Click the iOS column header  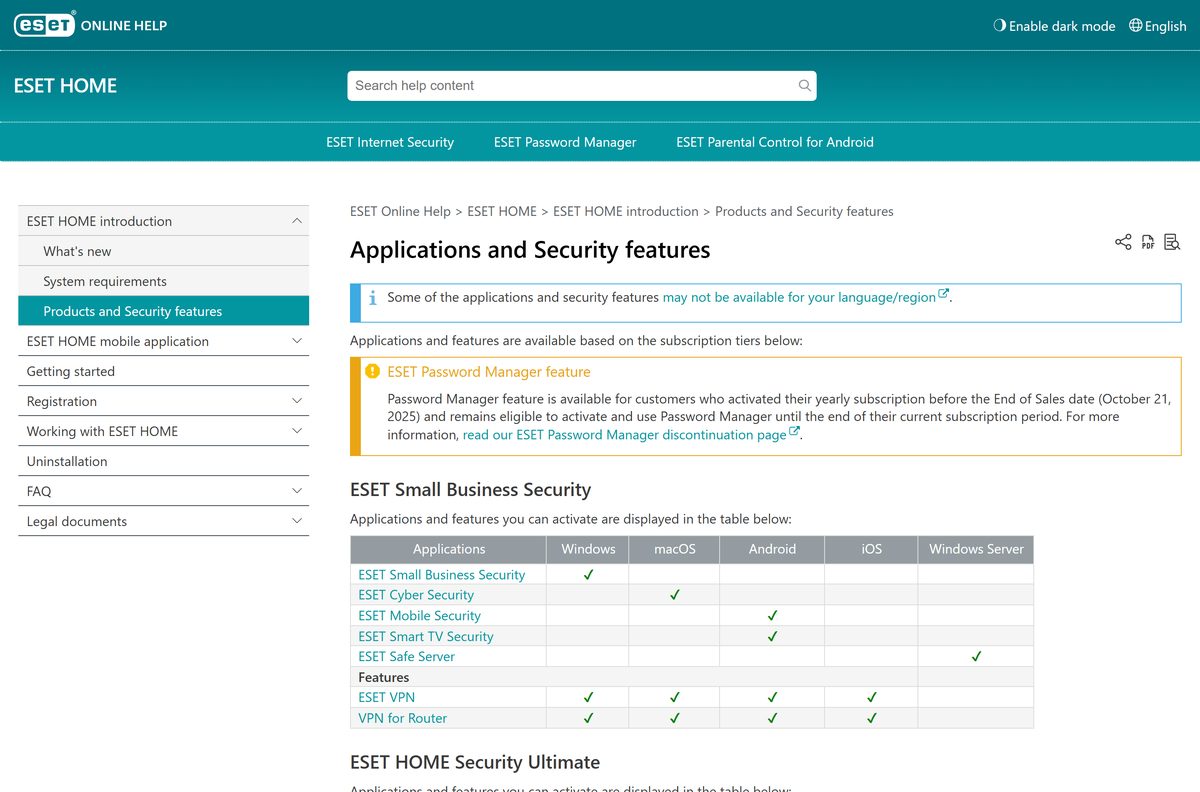click(872, 549)
